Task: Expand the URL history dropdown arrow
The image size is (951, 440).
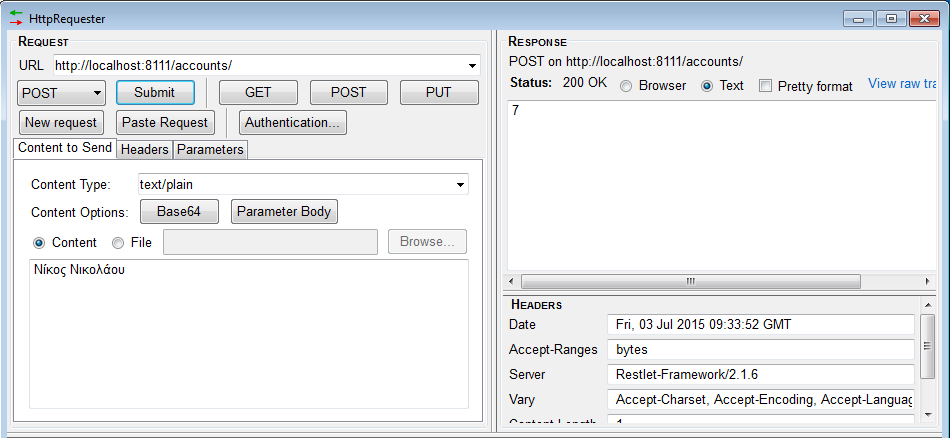Action: (x=472, y=66)
